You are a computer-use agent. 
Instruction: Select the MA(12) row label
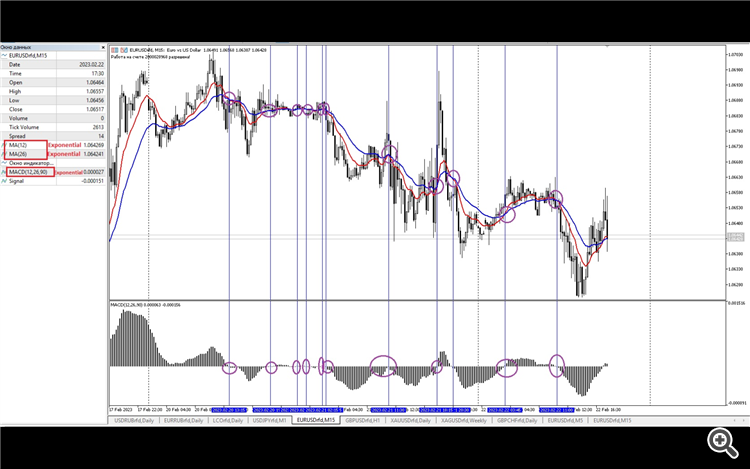(x=18, y=145)
